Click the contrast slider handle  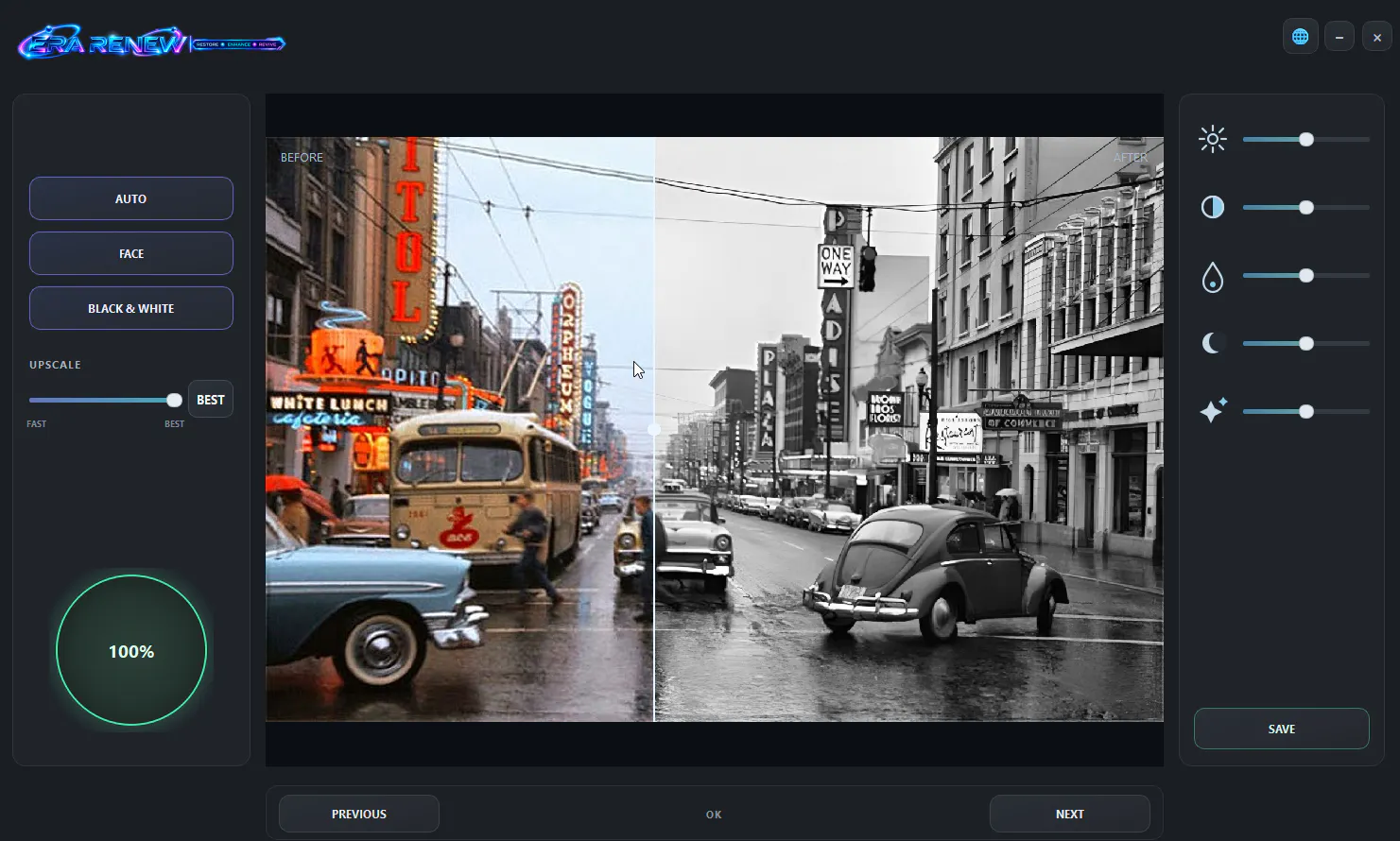pos(1306,208)
